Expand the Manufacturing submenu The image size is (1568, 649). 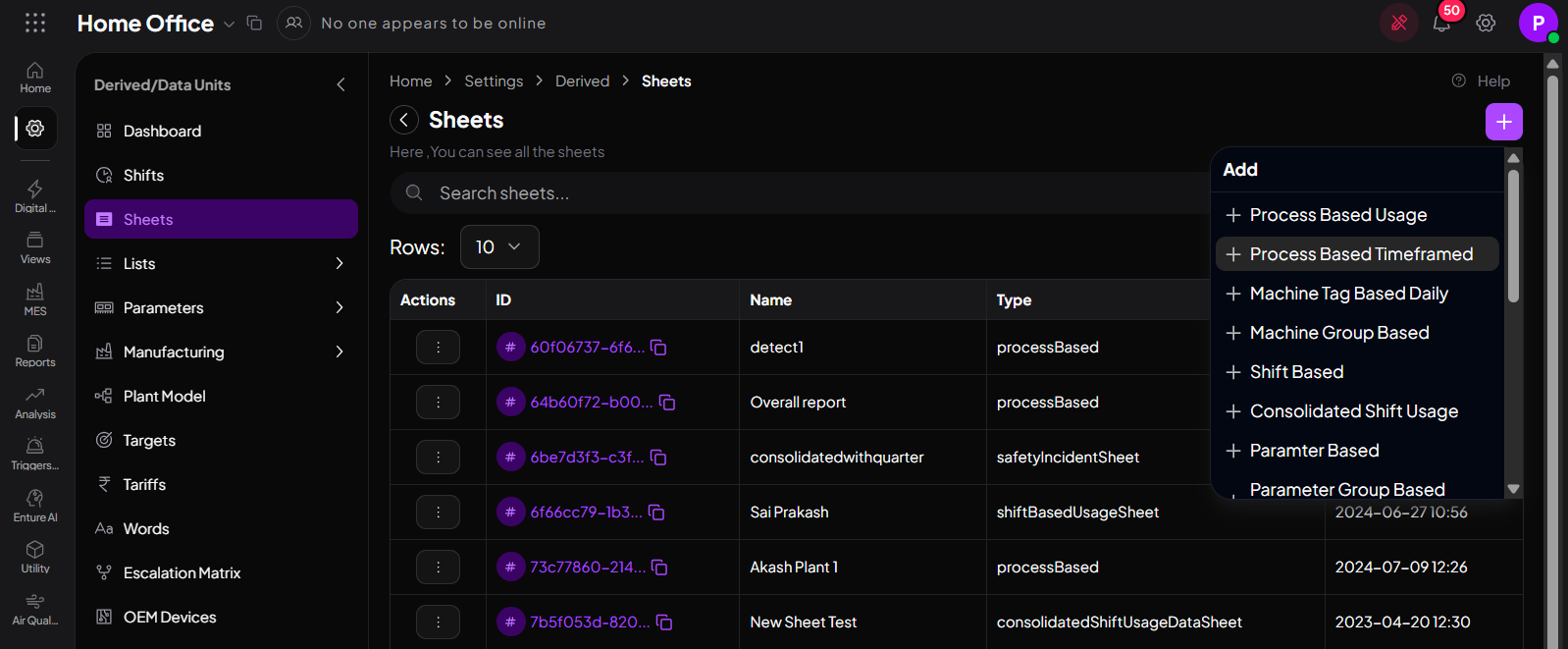(x=340, y=352)
